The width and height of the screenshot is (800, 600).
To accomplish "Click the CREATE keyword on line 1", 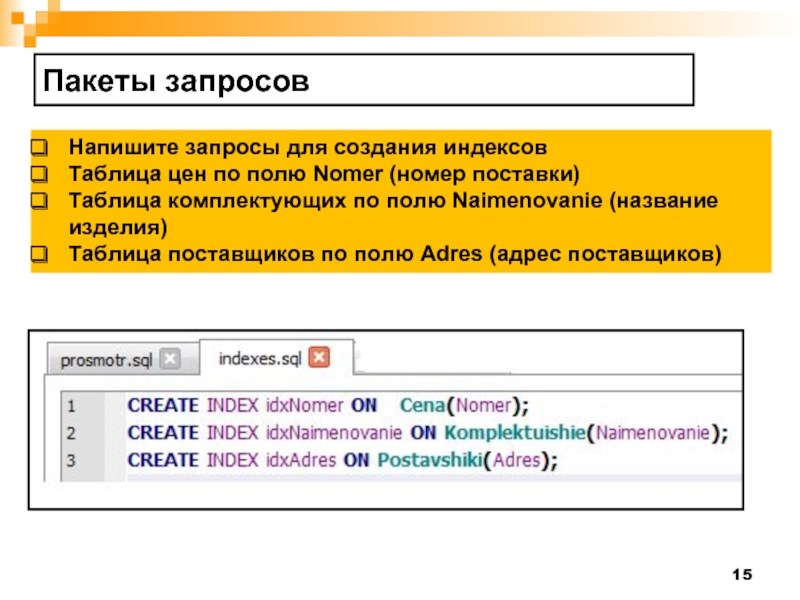I will [x=163, y=406].
